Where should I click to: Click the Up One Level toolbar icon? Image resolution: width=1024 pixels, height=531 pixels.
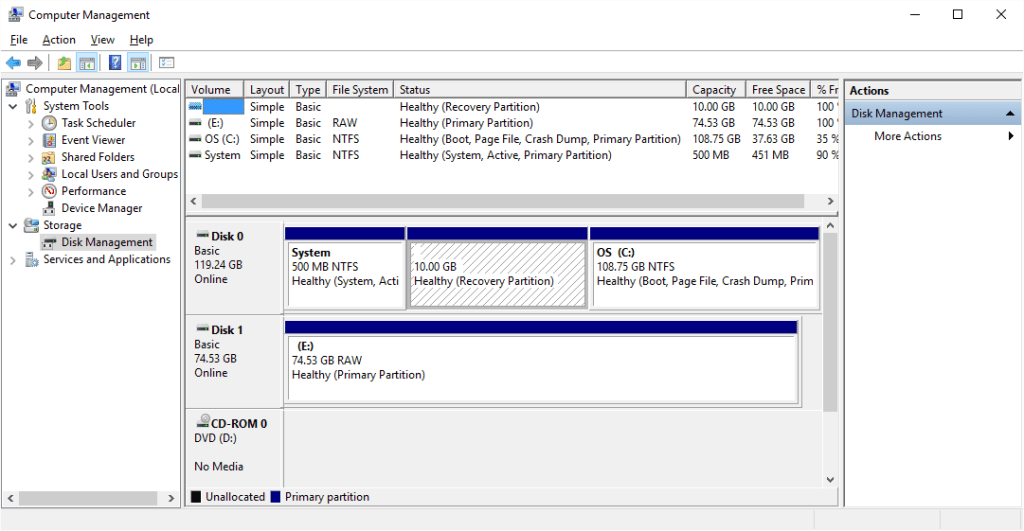[x=64, y=63]
